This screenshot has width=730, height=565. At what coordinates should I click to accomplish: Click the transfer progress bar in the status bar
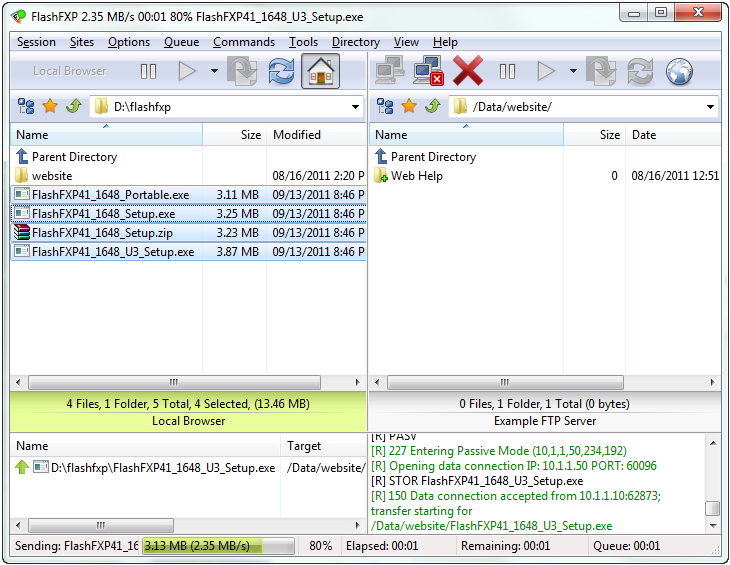[x=218, y=546]
